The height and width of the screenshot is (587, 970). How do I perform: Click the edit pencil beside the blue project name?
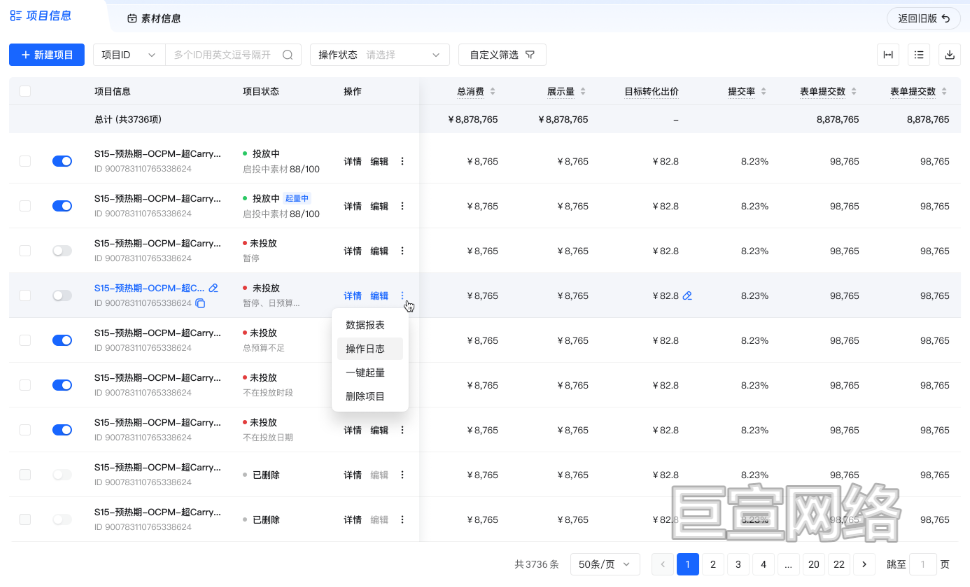(213, 288)
